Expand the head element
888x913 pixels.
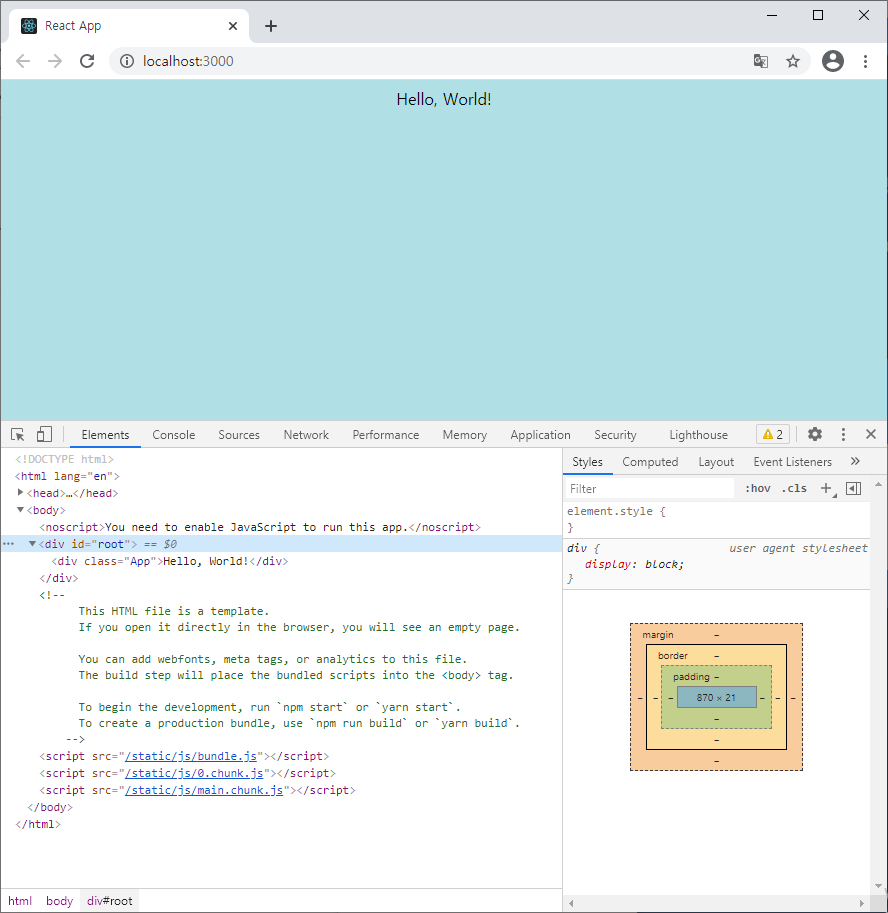click(20, 493)
